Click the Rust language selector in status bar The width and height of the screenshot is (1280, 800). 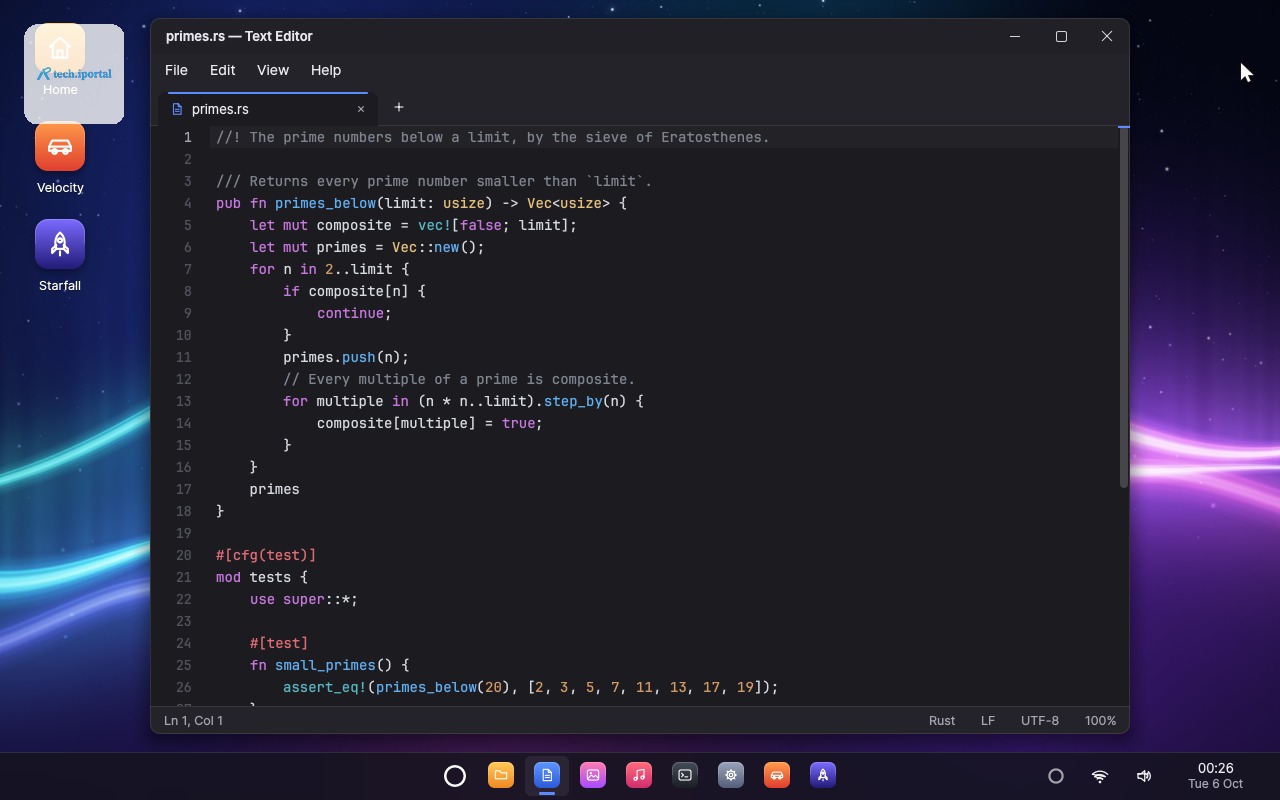[x=942, y=720]
